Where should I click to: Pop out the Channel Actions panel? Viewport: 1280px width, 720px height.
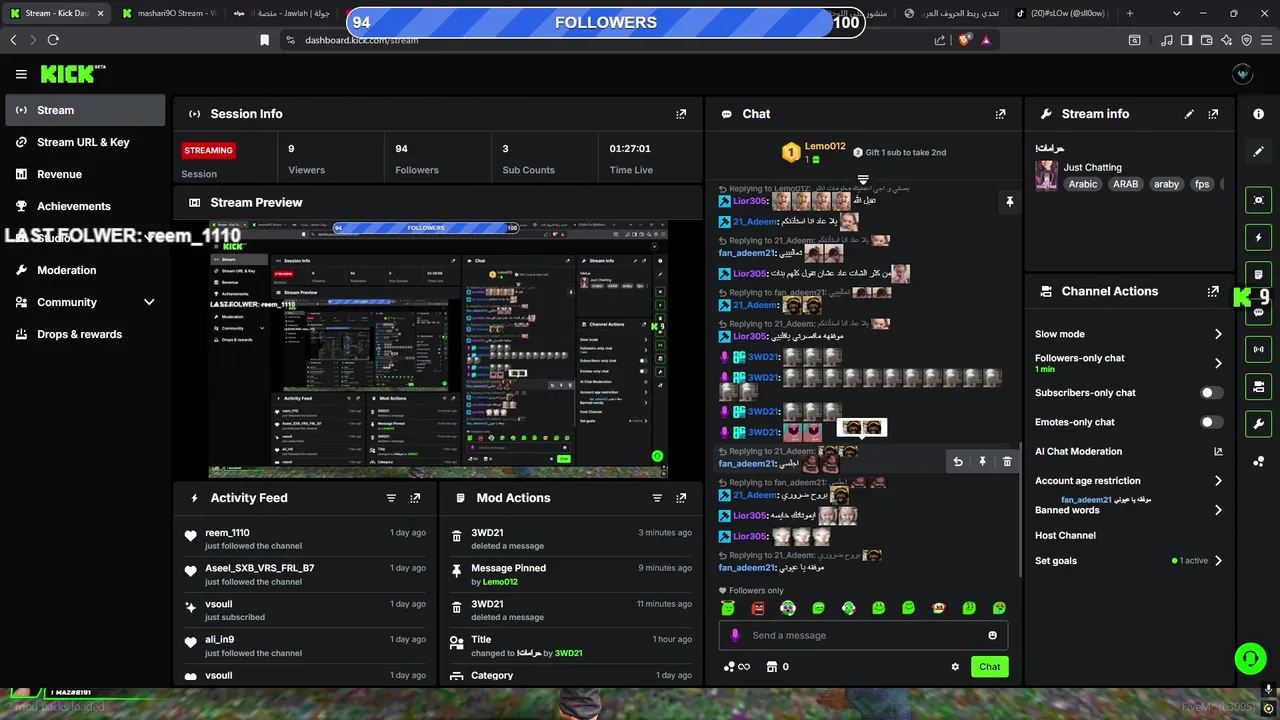[1213, 291]
